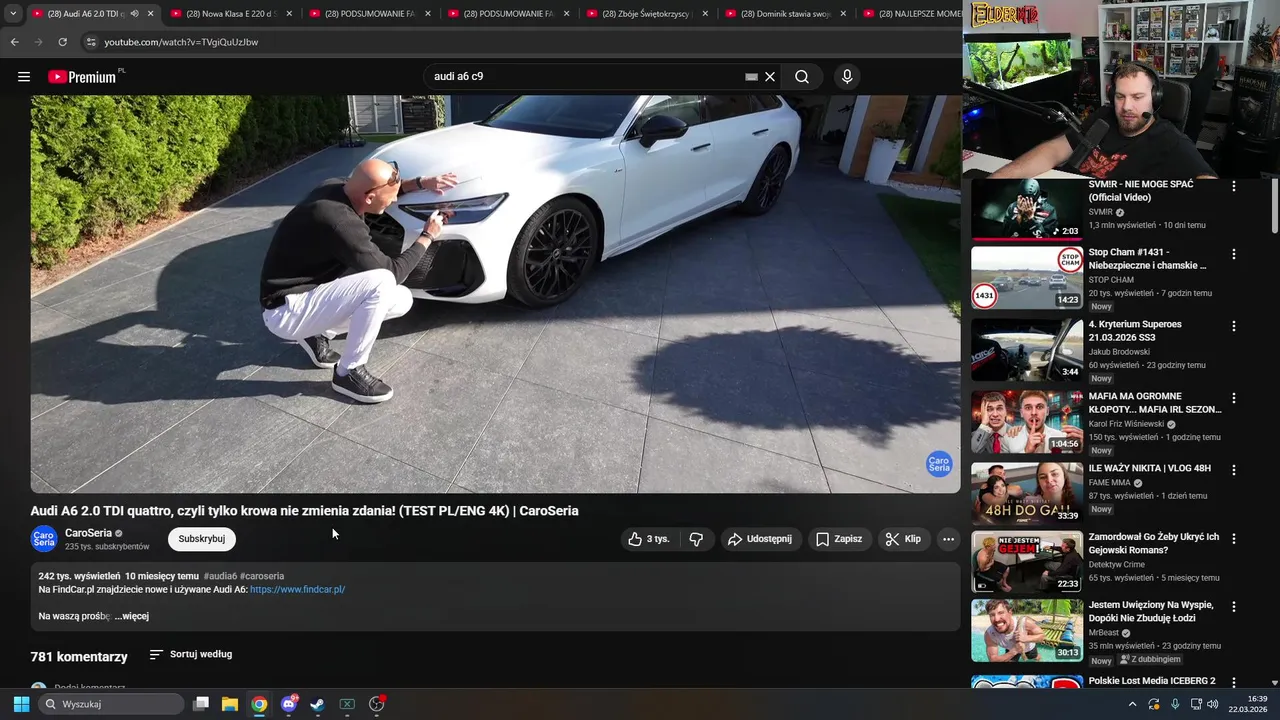
Task: Open the CaroSeria channel name link
Action: (88, 533)
